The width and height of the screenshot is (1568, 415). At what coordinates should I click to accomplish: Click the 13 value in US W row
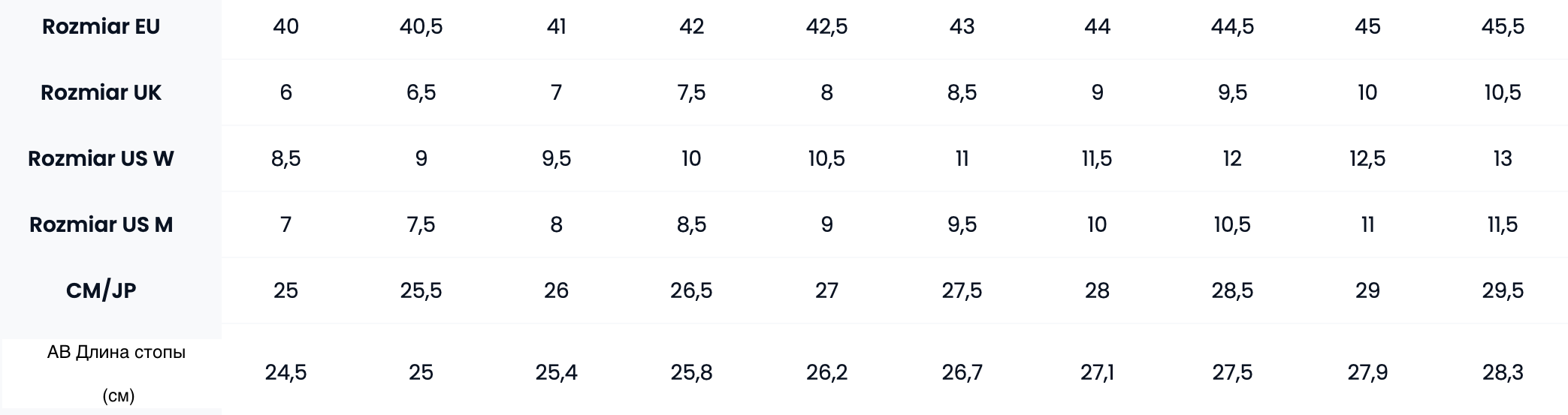pos(1503,159)
